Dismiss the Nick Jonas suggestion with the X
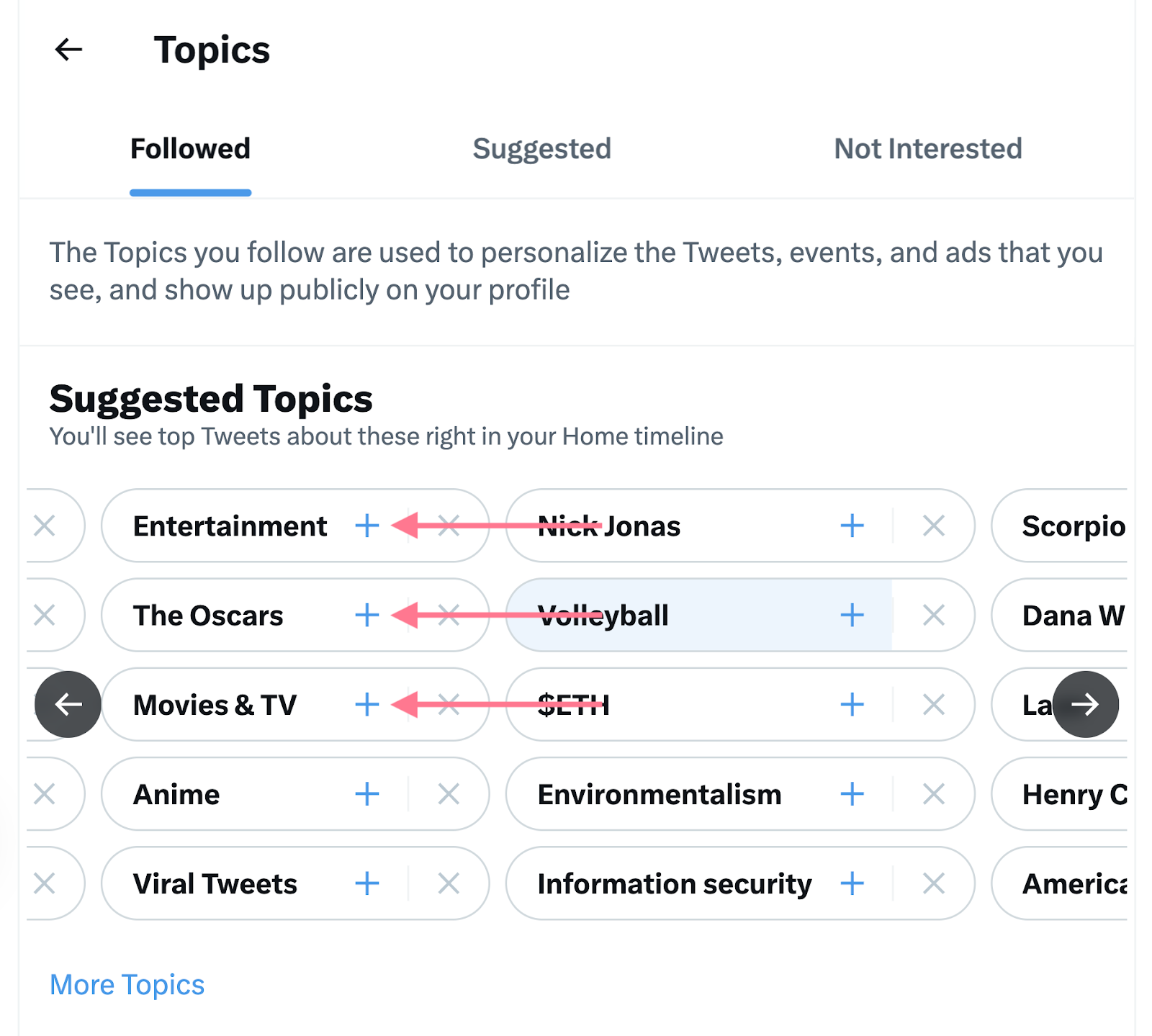 [933, 526]
